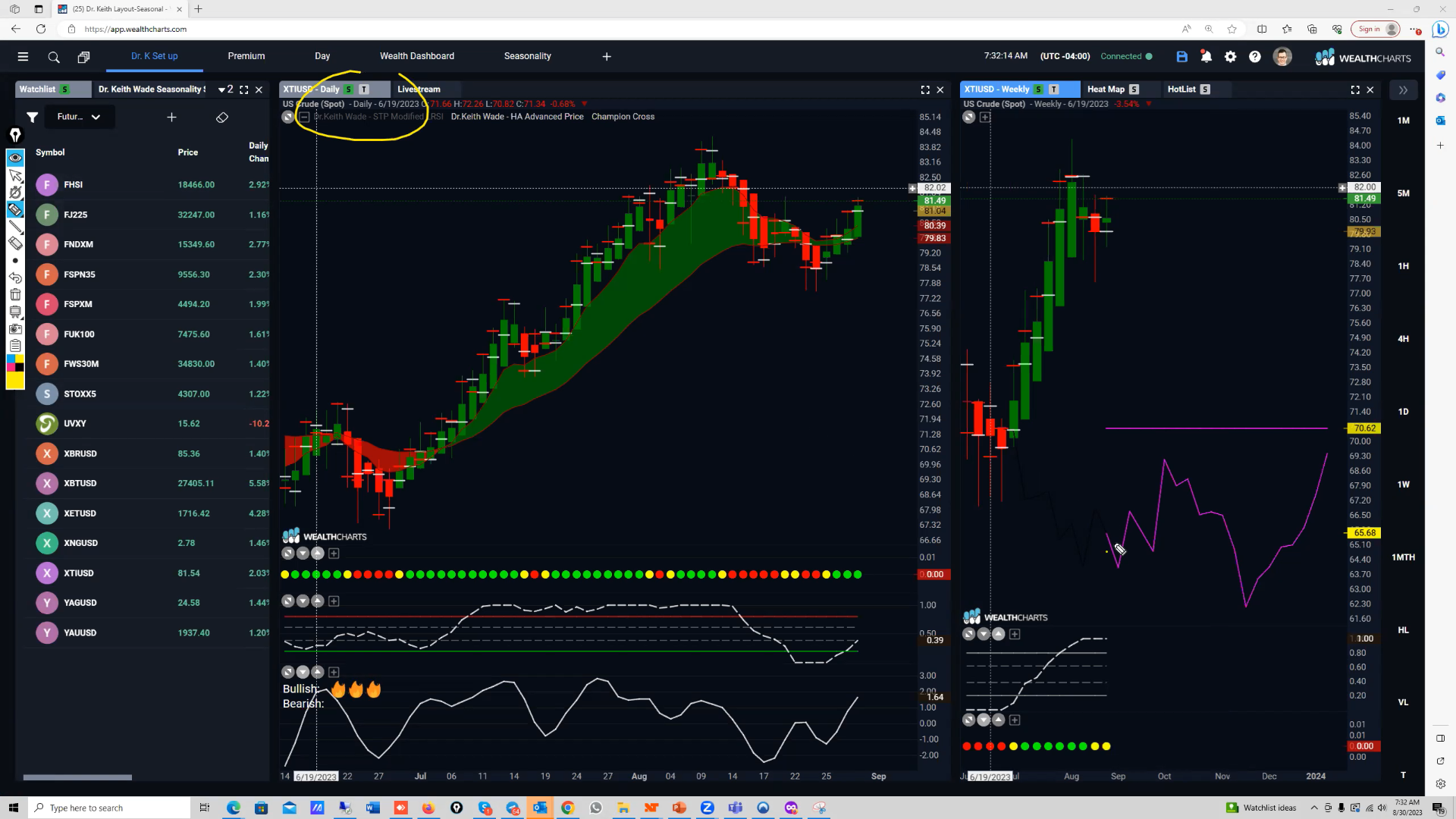This screenshot has width=1456, height=819.
Task: Click the trash delete drawings icon
Action: (15, 294)
